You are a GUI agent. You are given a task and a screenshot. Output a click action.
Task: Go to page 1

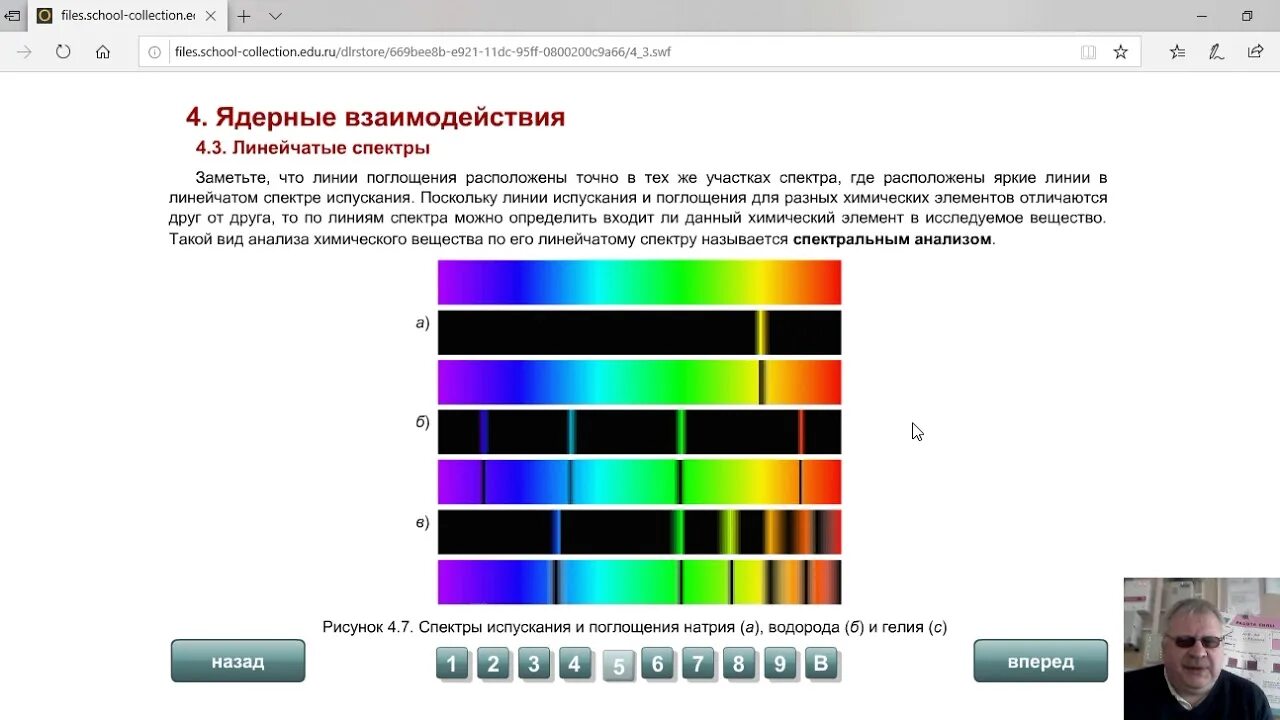(452, 664)
